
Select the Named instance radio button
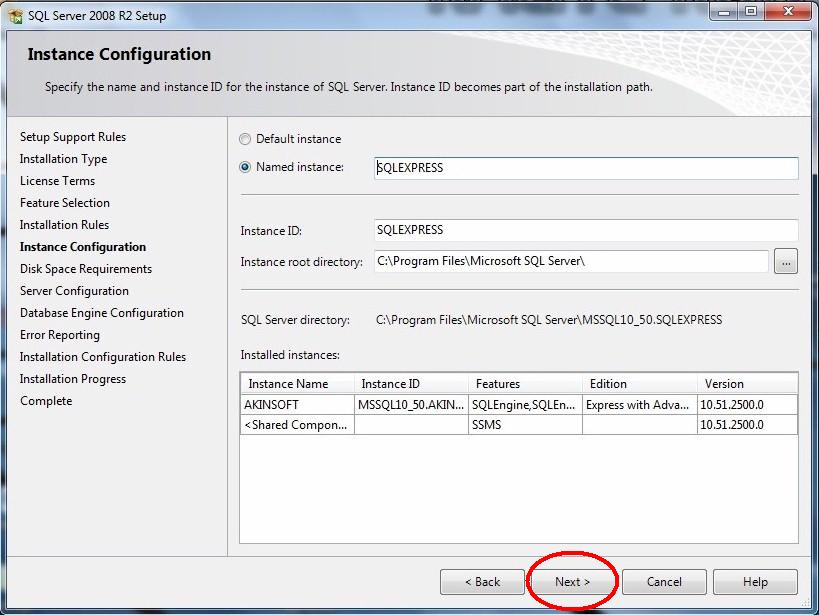point(244,167)
